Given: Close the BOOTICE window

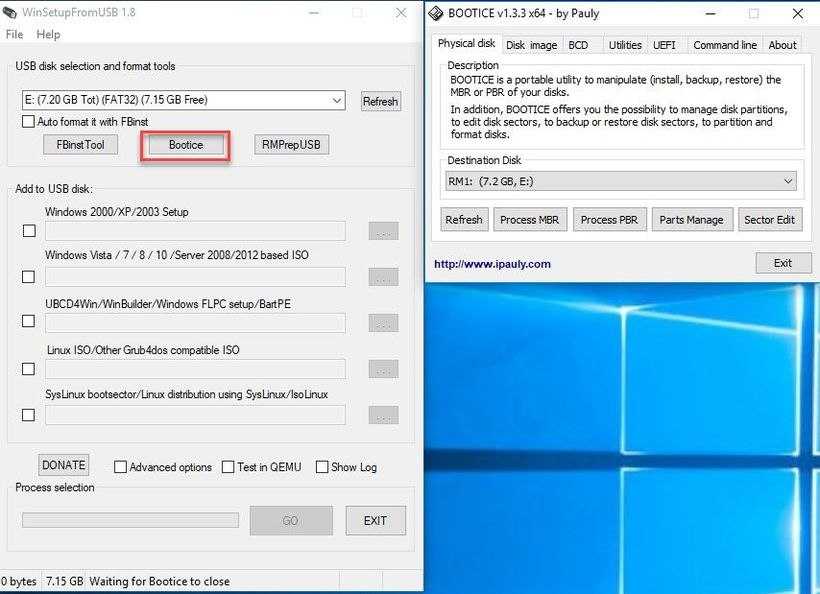Looking at the screenshot, I should [798, 14].
